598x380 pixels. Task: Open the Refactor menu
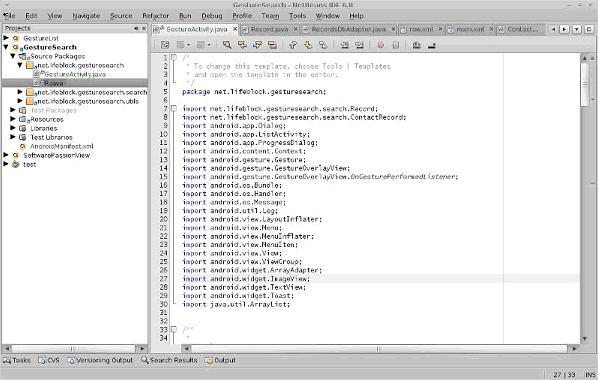coord(155,16)
